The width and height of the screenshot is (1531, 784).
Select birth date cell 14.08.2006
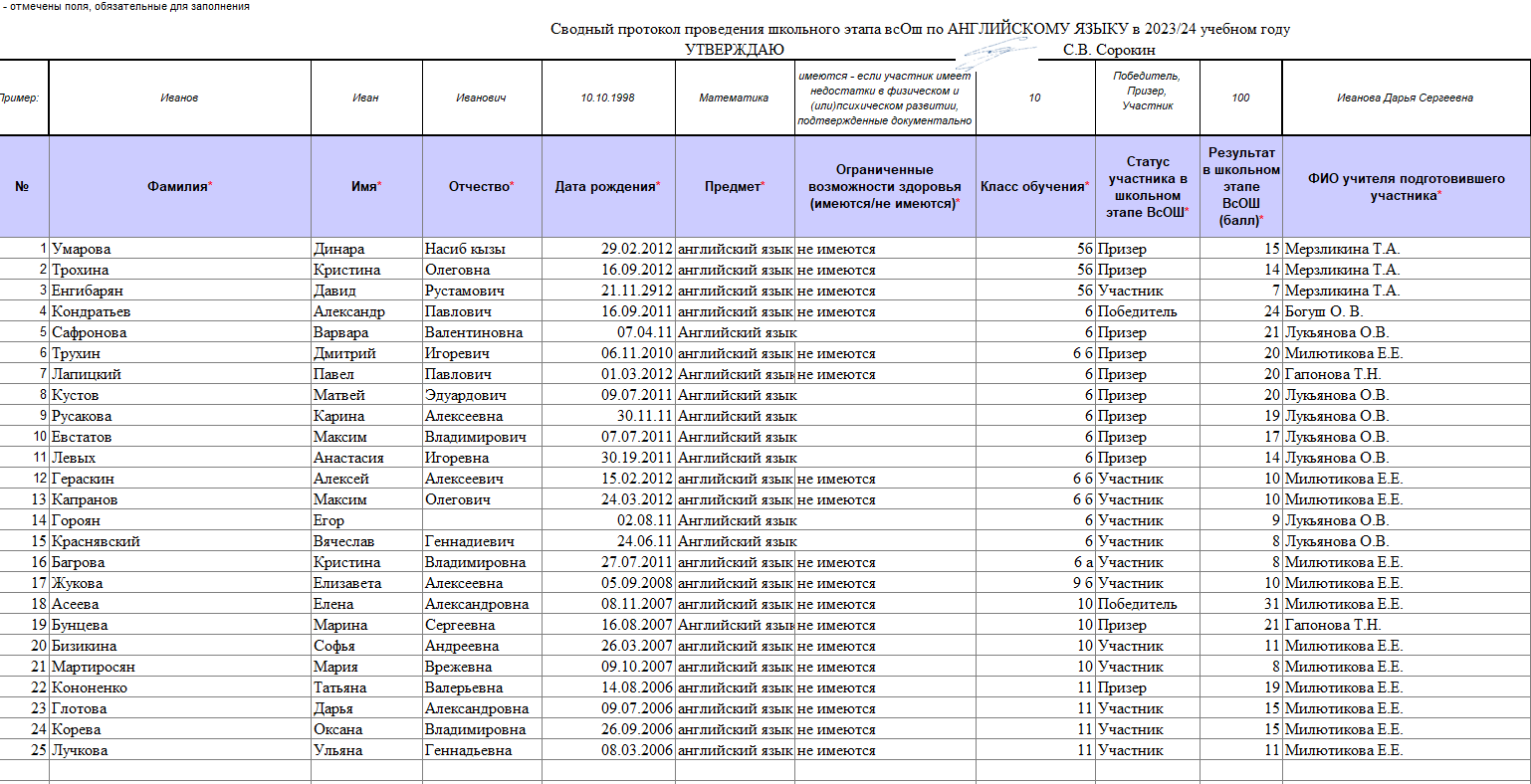[608, 687]
